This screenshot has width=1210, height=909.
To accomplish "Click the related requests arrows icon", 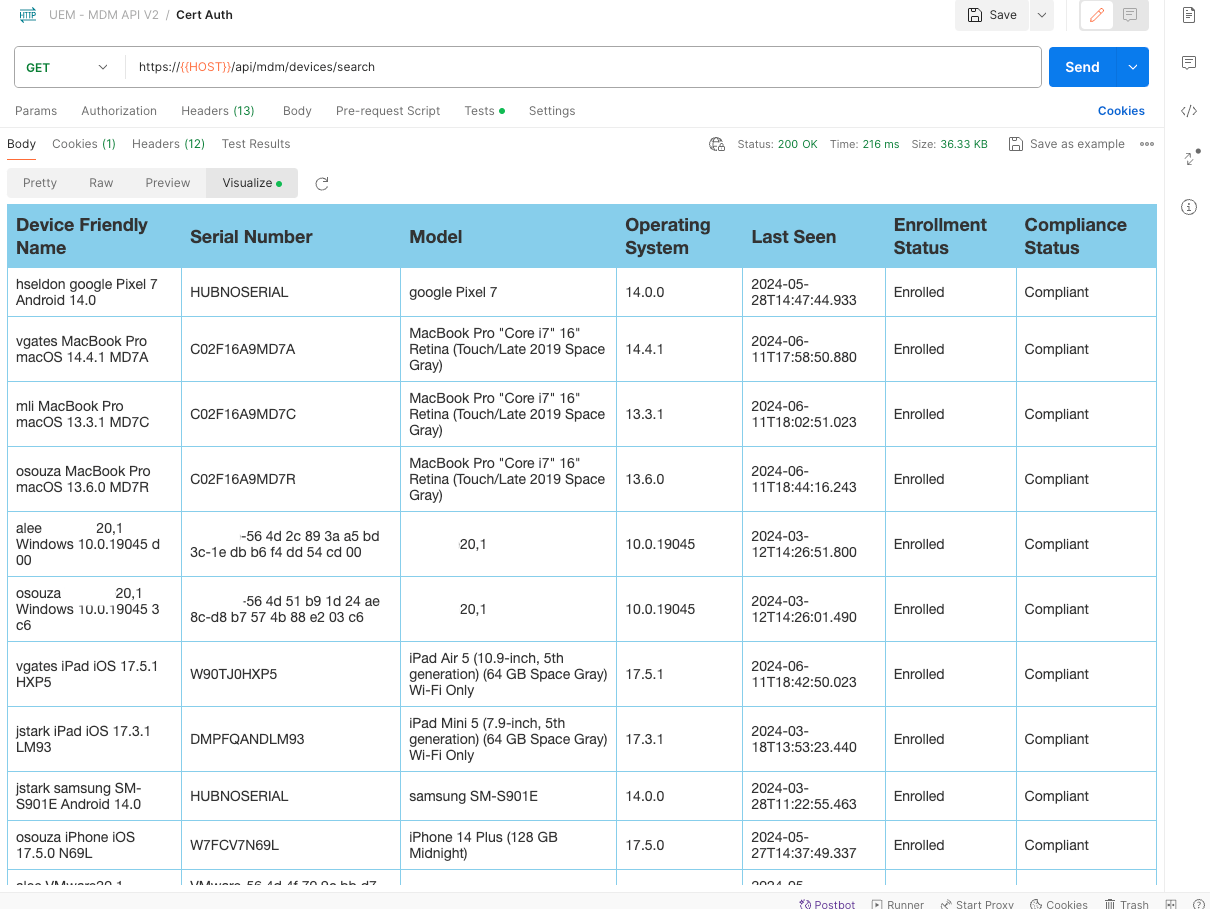I will tap(1190, 158).
